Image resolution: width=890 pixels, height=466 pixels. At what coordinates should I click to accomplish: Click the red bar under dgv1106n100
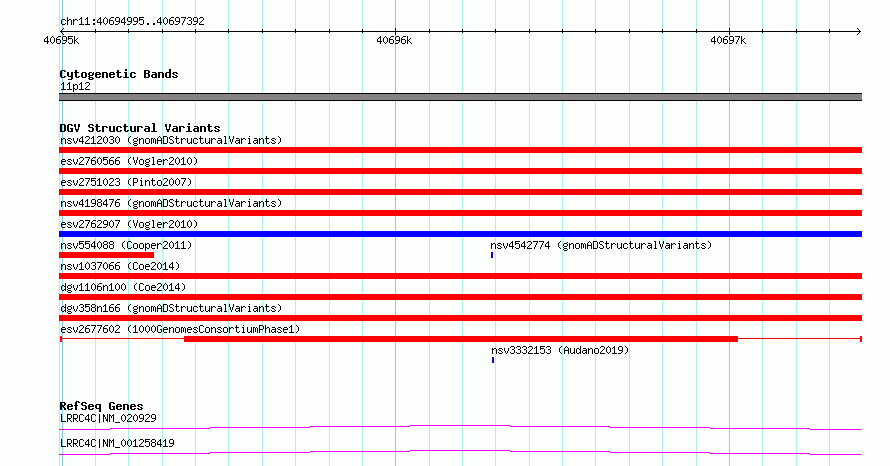[x=460, y=297]
